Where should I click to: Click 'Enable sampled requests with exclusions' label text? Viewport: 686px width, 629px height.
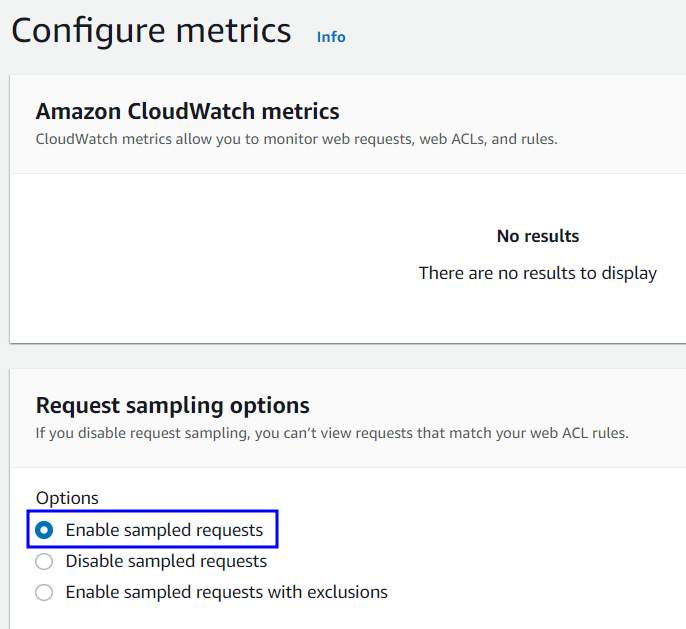click(226, 592)
